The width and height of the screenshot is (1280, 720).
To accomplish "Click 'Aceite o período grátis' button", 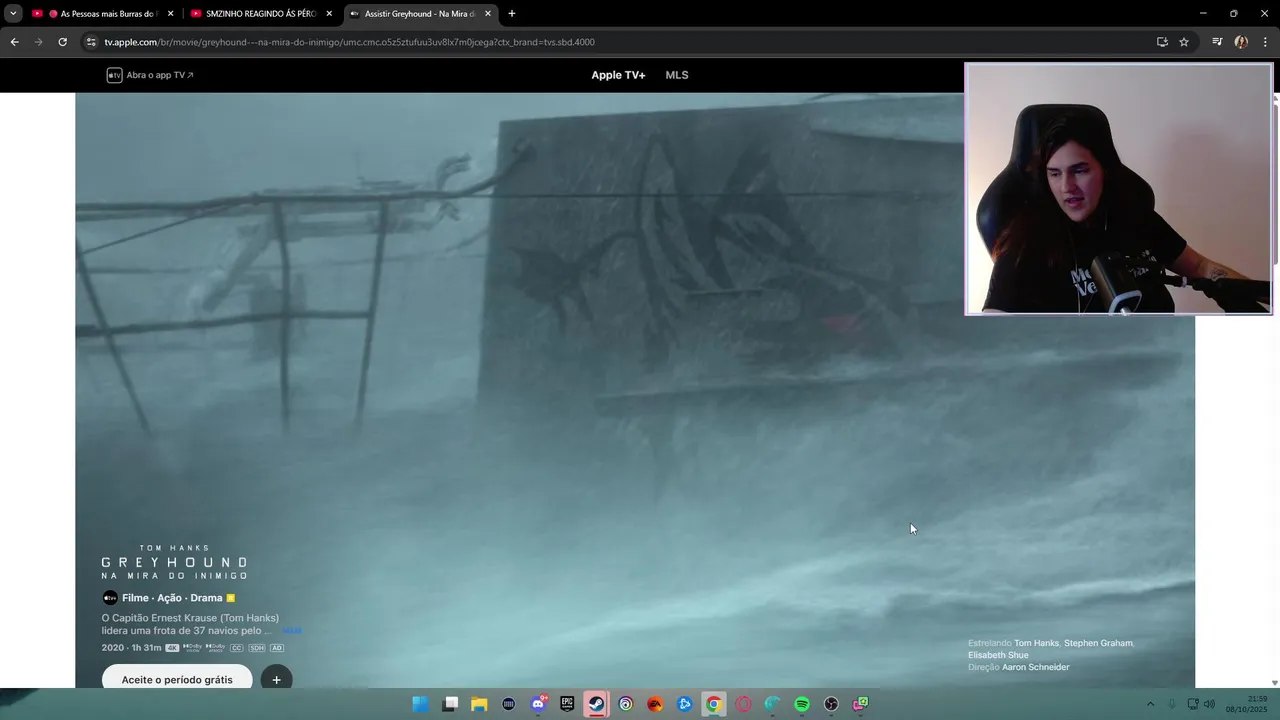I will pos(177,679).
